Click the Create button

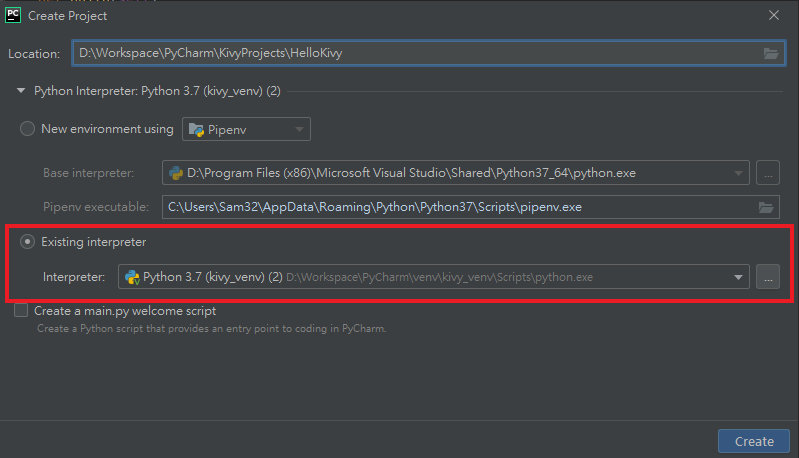coord(754,441)
